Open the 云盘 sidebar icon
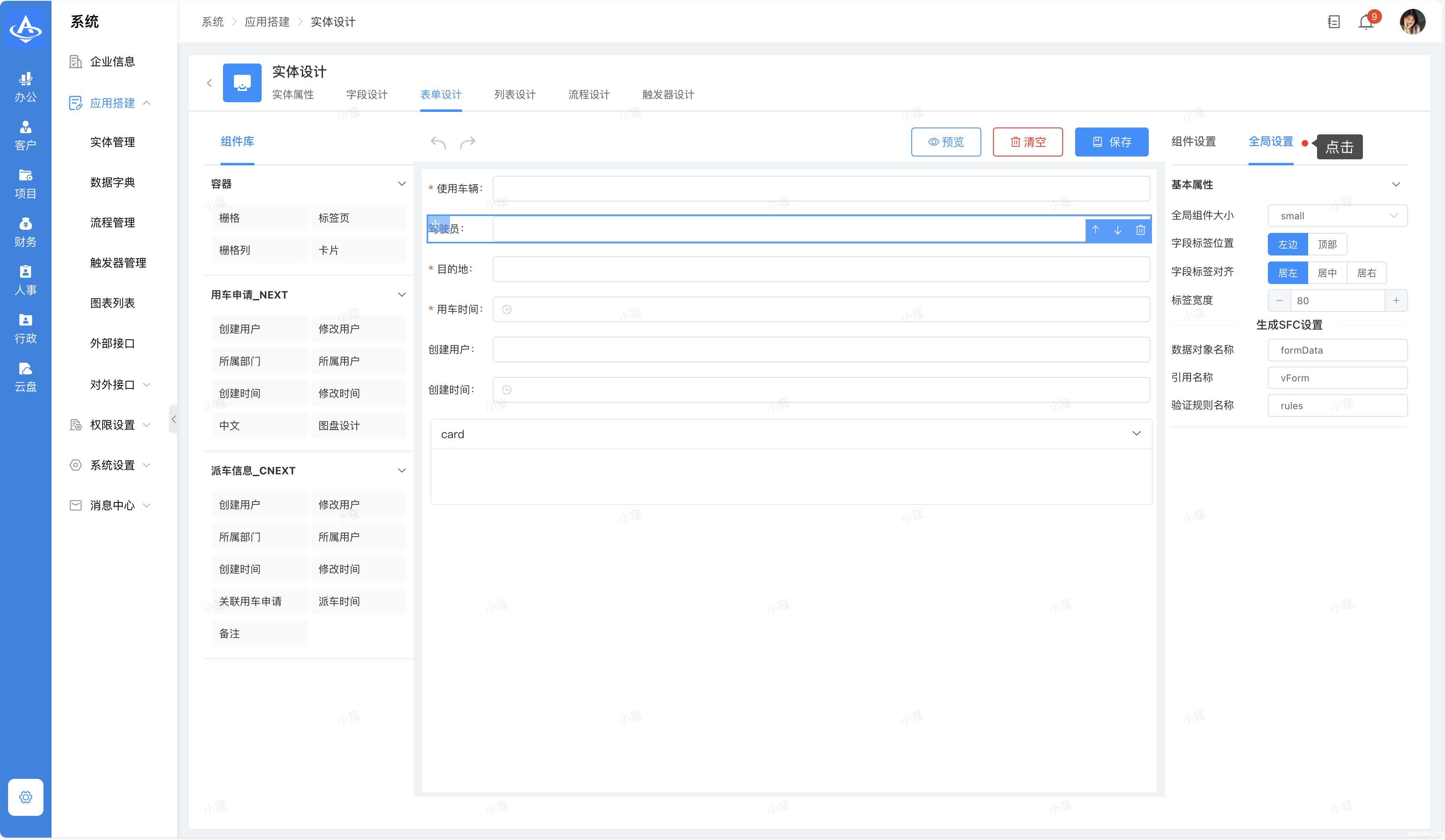The width and height of the screenshot is (1445, 840). [x=25, y=376]
